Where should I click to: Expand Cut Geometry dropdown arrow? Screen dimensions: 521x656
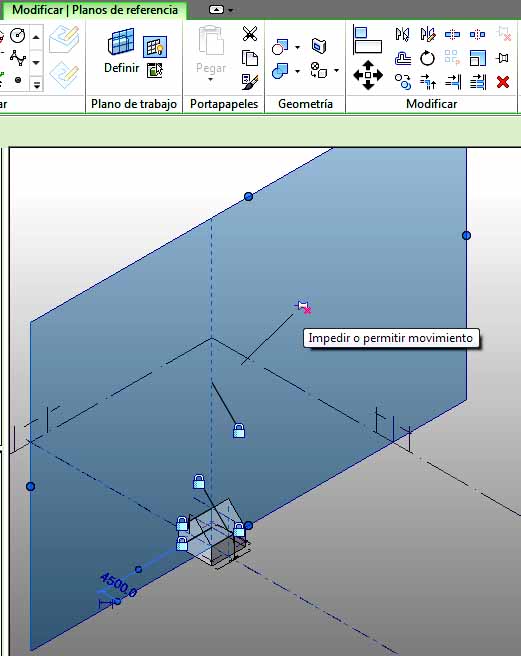click(298, 47)
